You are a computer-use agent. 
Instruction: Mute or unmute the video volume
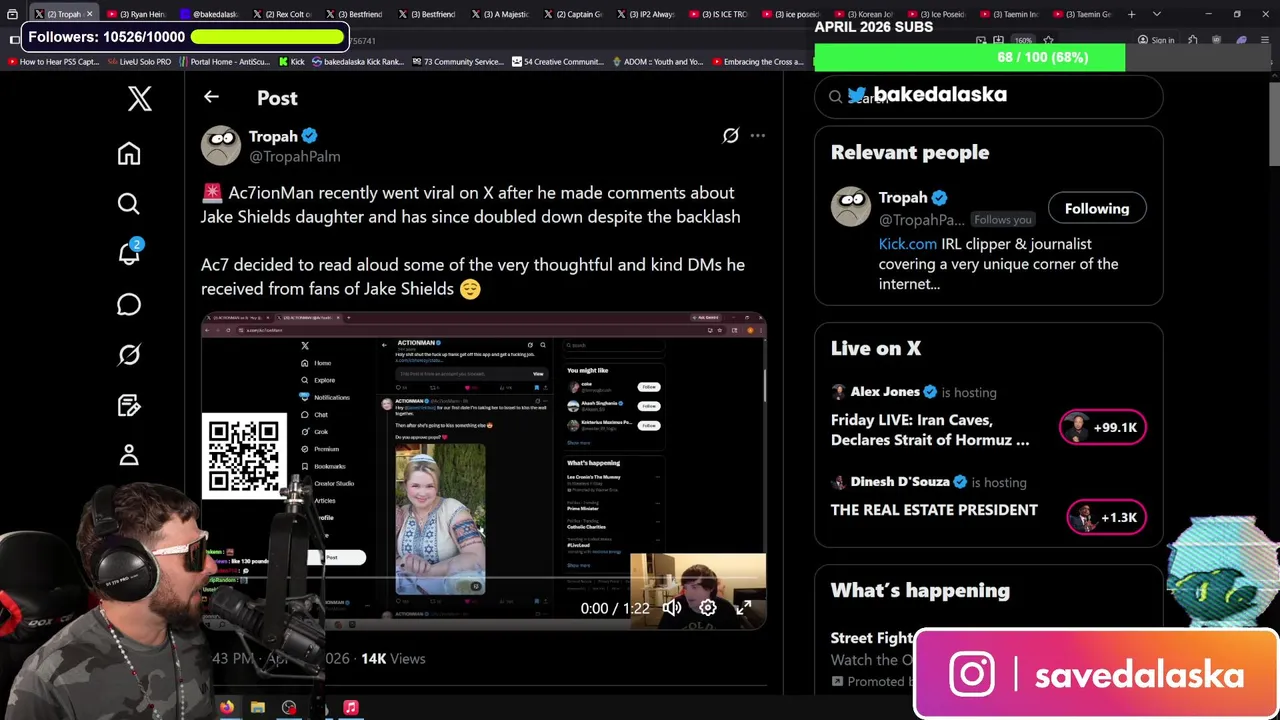click(x=672, y=607)
